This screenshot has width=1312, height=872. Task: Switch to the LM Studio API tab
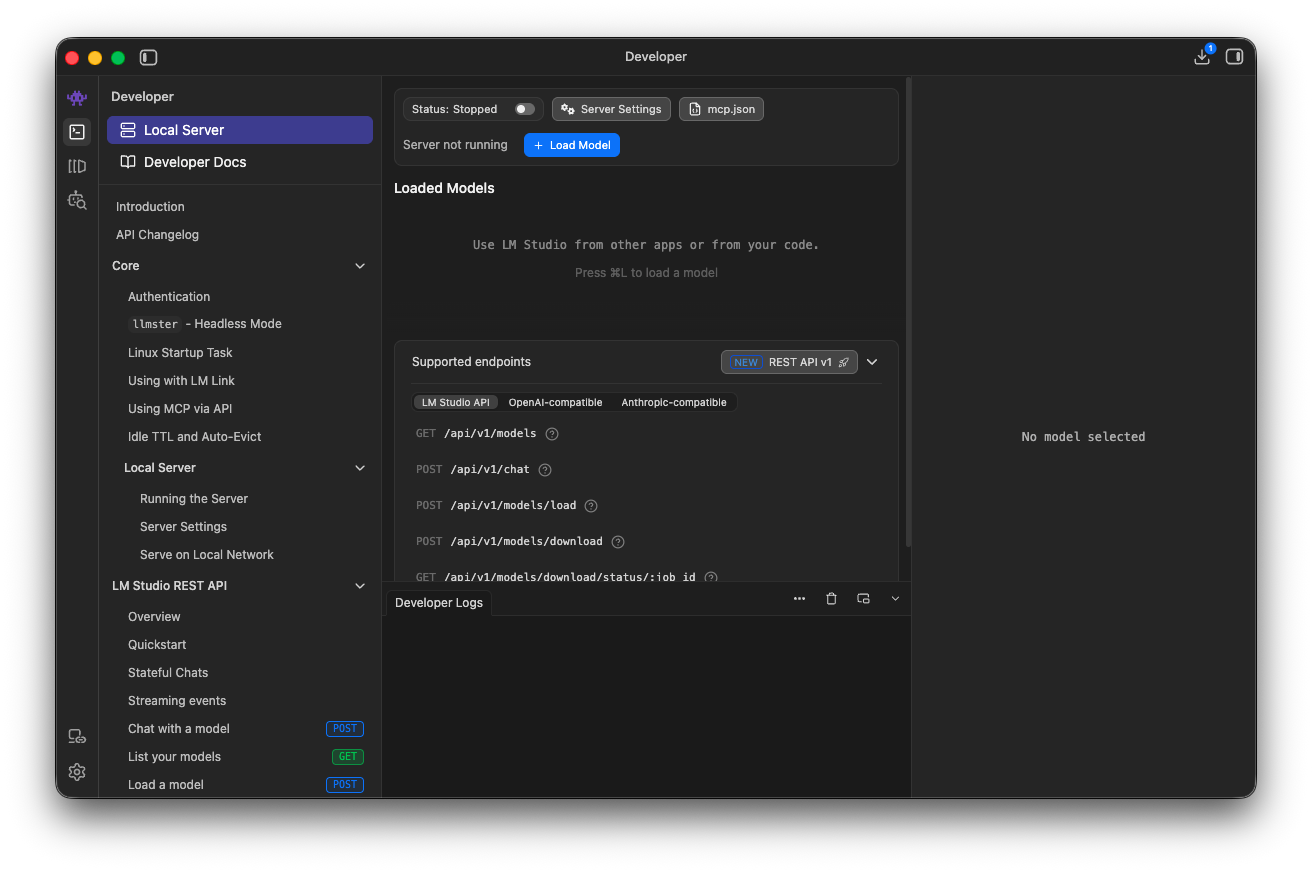tap(456, 402)
